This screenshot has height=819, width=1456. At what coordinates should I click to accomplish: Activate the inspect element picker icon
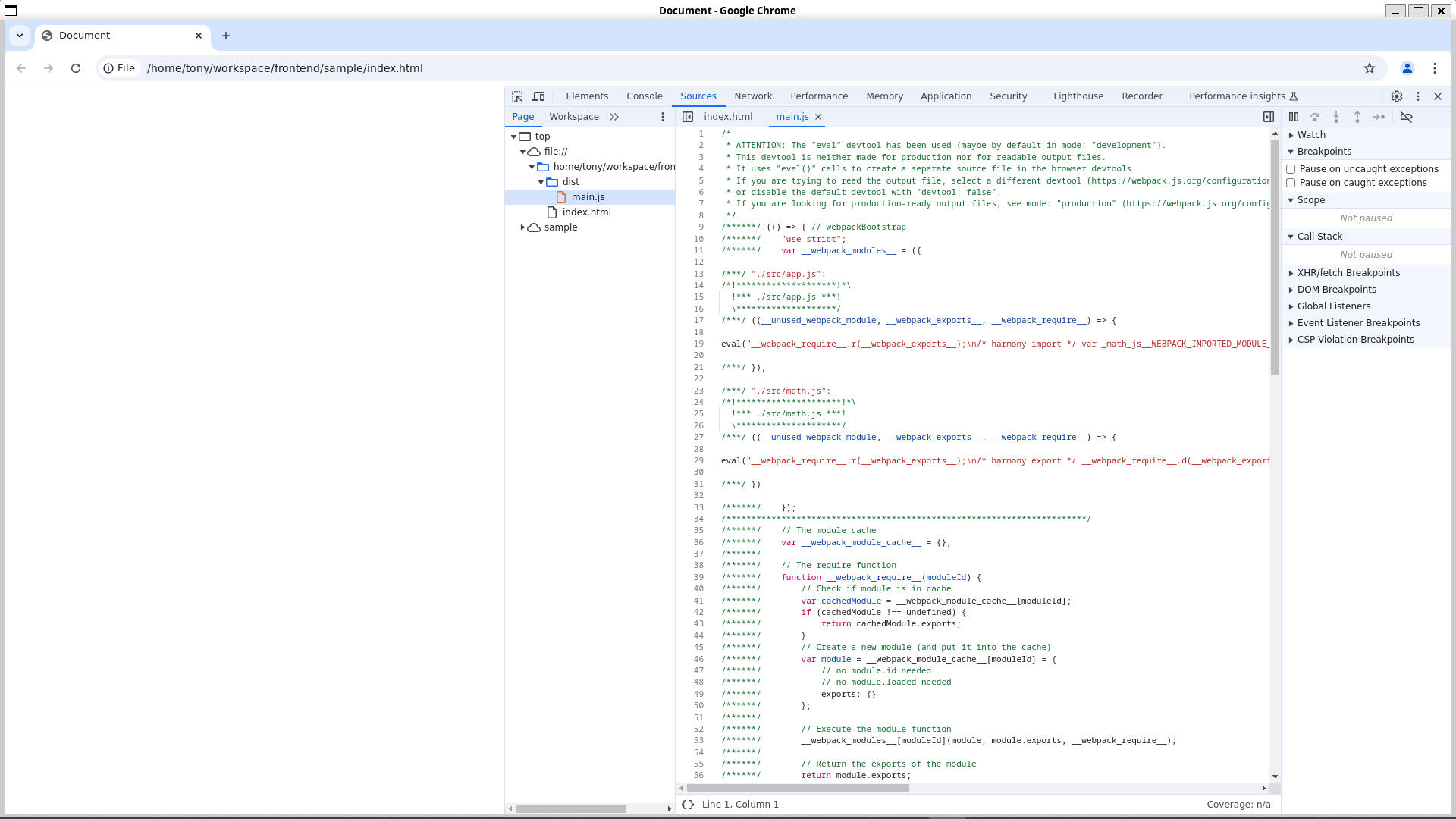(x=517, y=96)
